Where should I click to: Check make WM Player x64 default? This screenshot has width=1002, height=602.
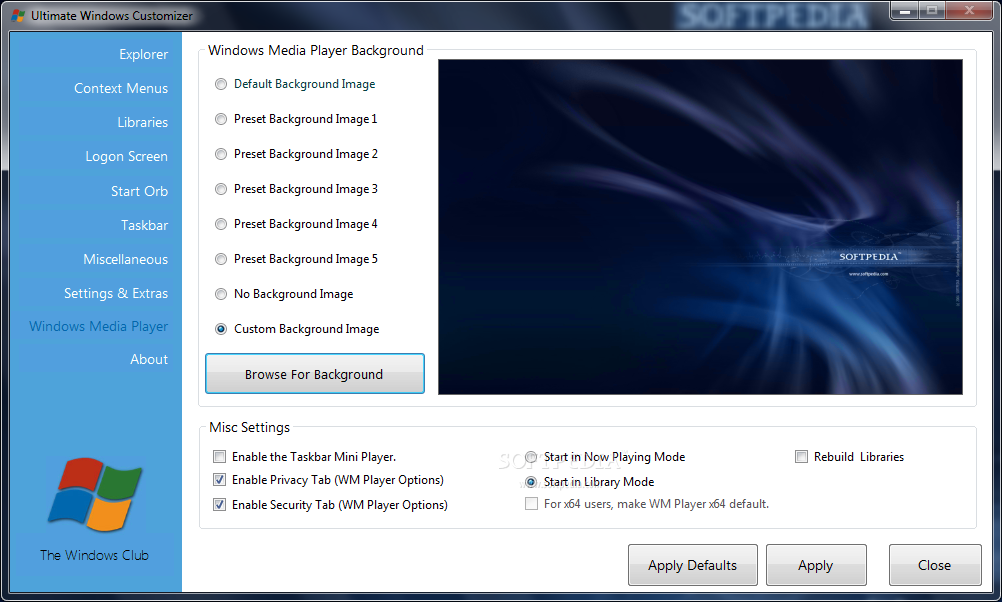click(x=532, y=504)
